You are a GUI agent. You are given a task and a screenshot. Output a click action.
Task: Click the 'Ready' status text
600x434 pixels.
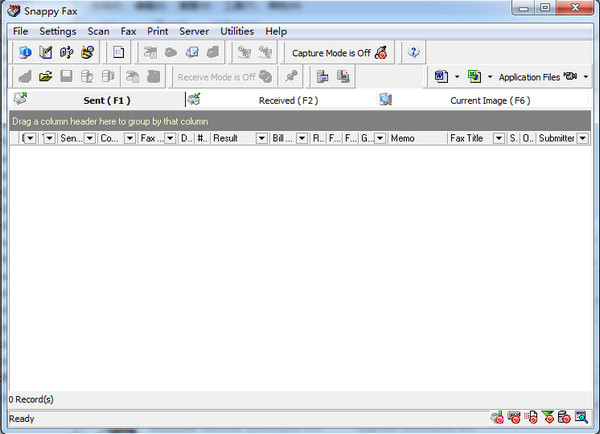point(22,419)
